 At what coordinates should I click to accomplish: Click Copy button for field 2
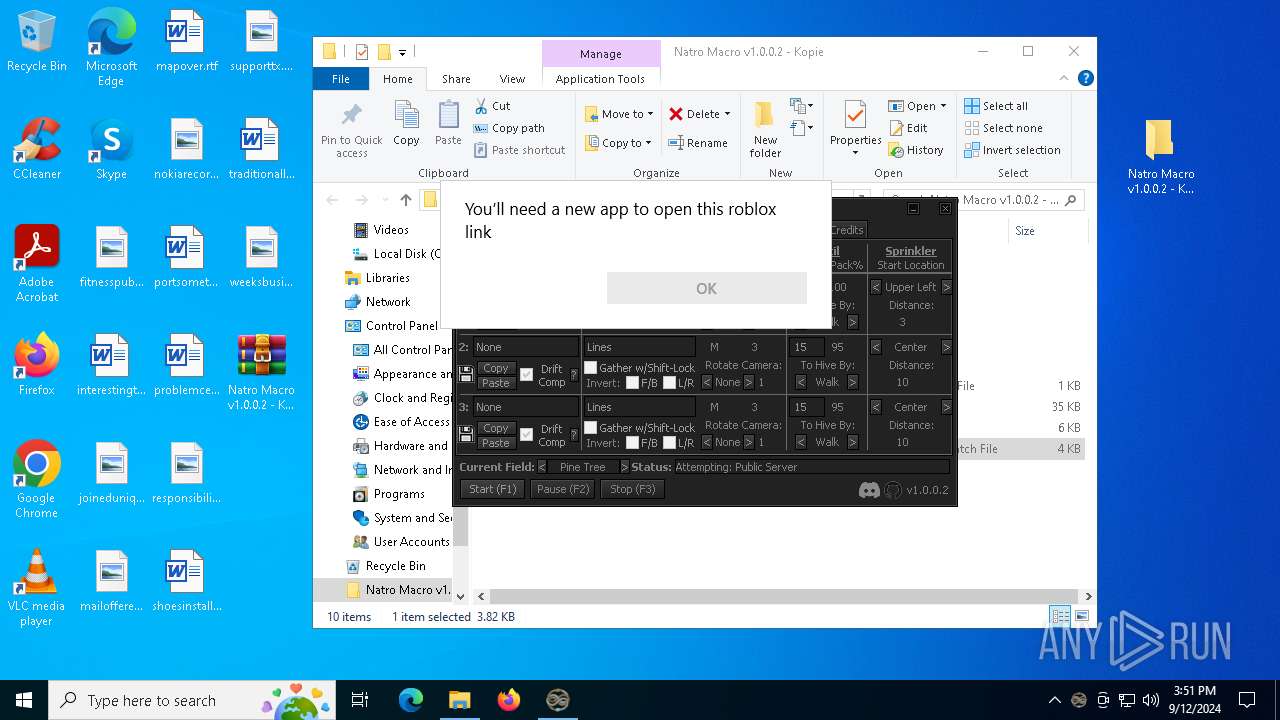point(496,368)
